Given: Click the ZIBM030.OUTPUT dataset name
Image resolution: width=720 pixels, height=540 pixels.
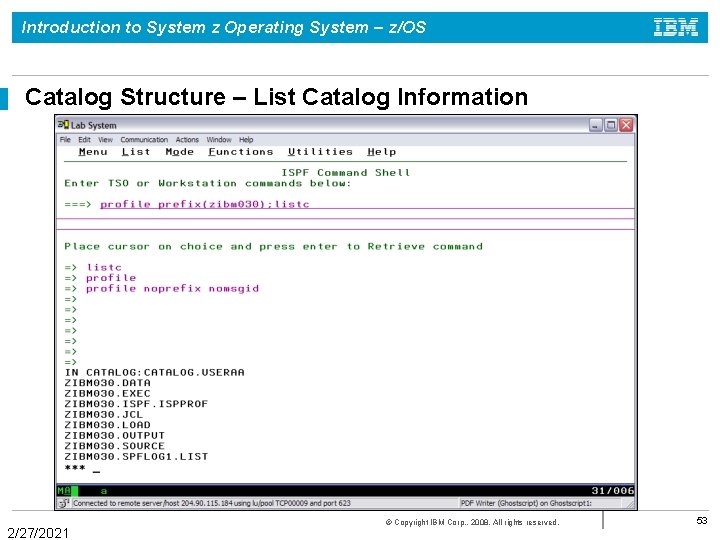Looking at the screenshot, I should [114, 436].
